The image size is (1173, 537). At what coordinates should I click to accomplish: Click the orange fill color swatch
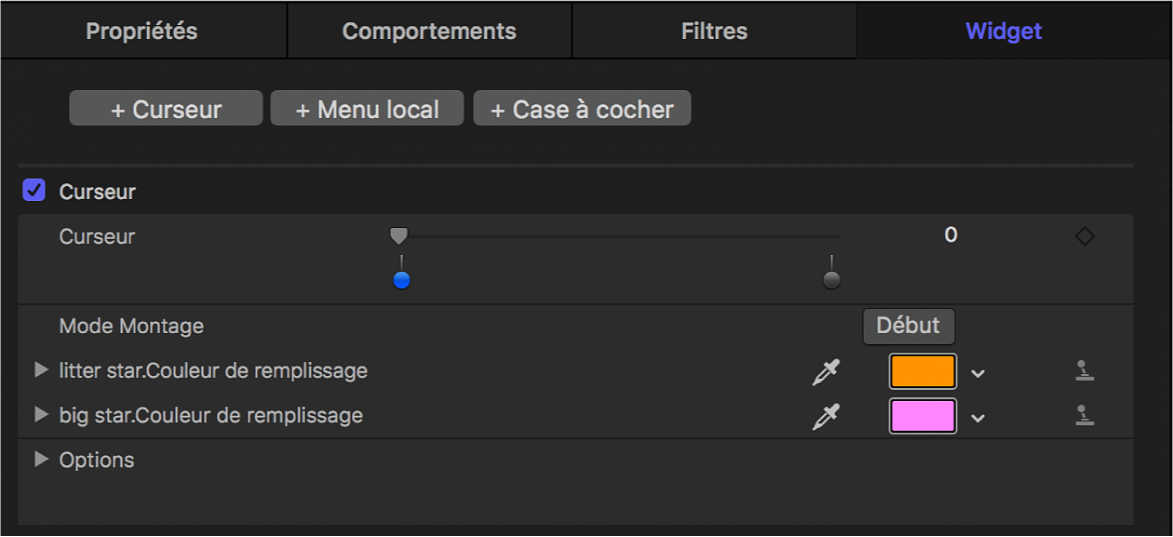click(x=922, y=372)
